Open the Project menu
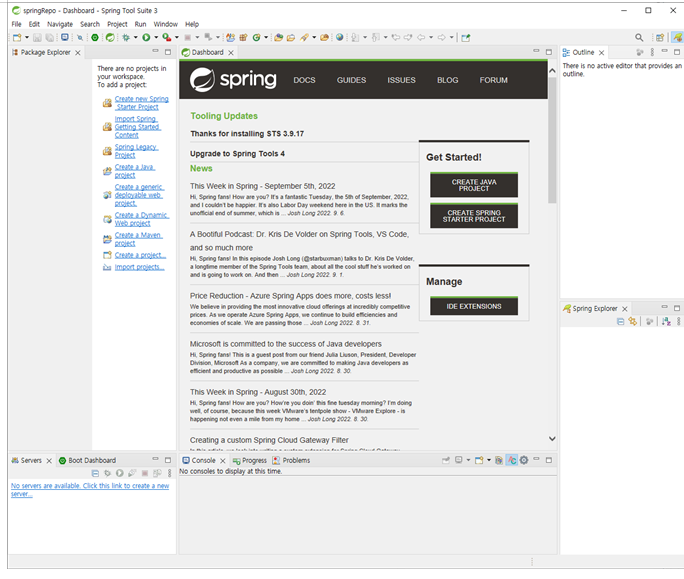Image resolution: width=684 pixels, height=579 pixels. click(x=117, y=24)
